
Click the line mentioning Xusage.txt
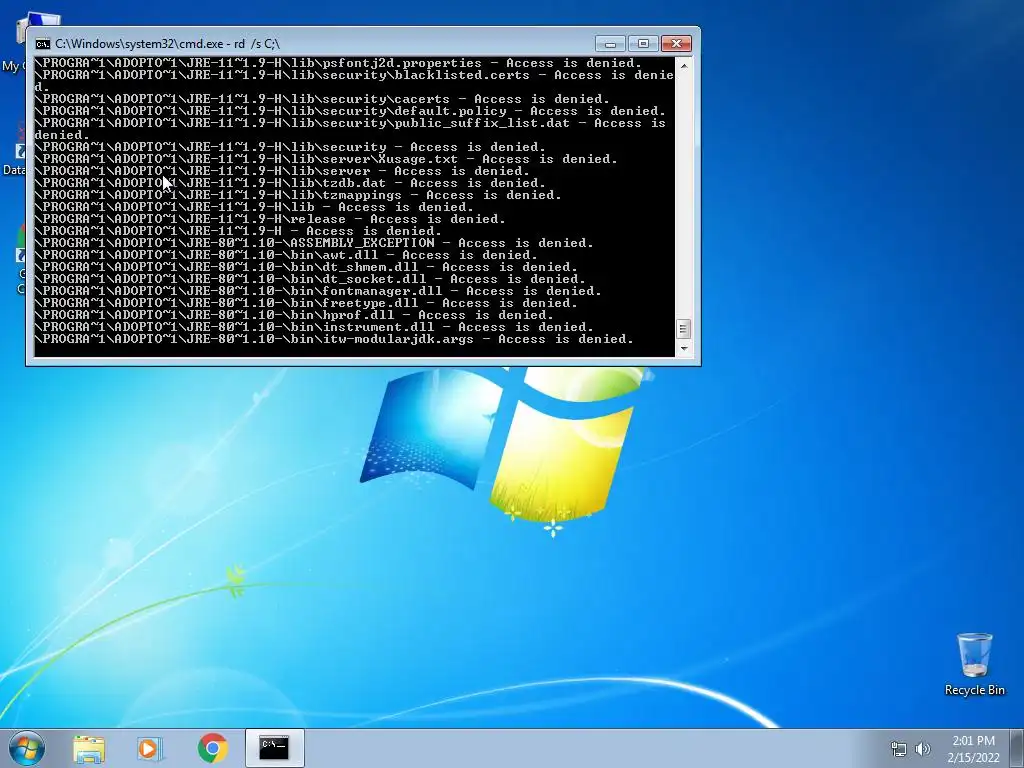[x=326, y=159]
